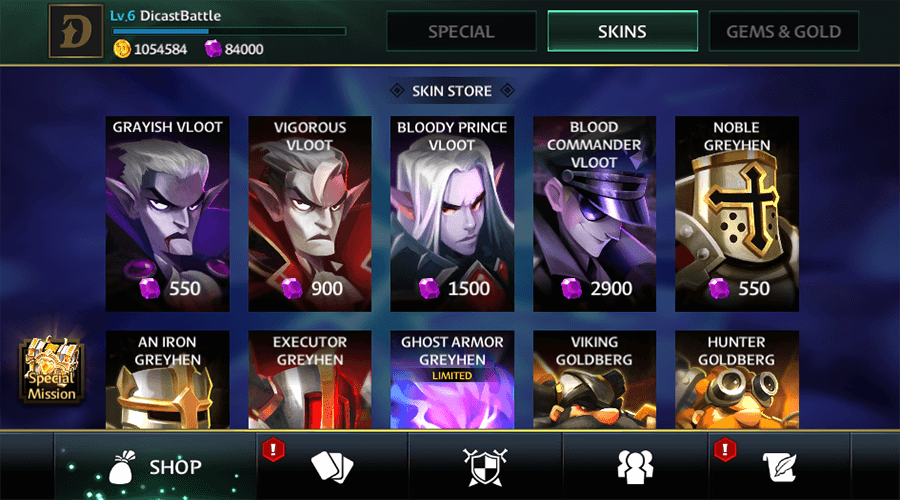The image size is (900, 500).
Task: Switch to the SPECIAL tab
Action: (x=461, y=31)
